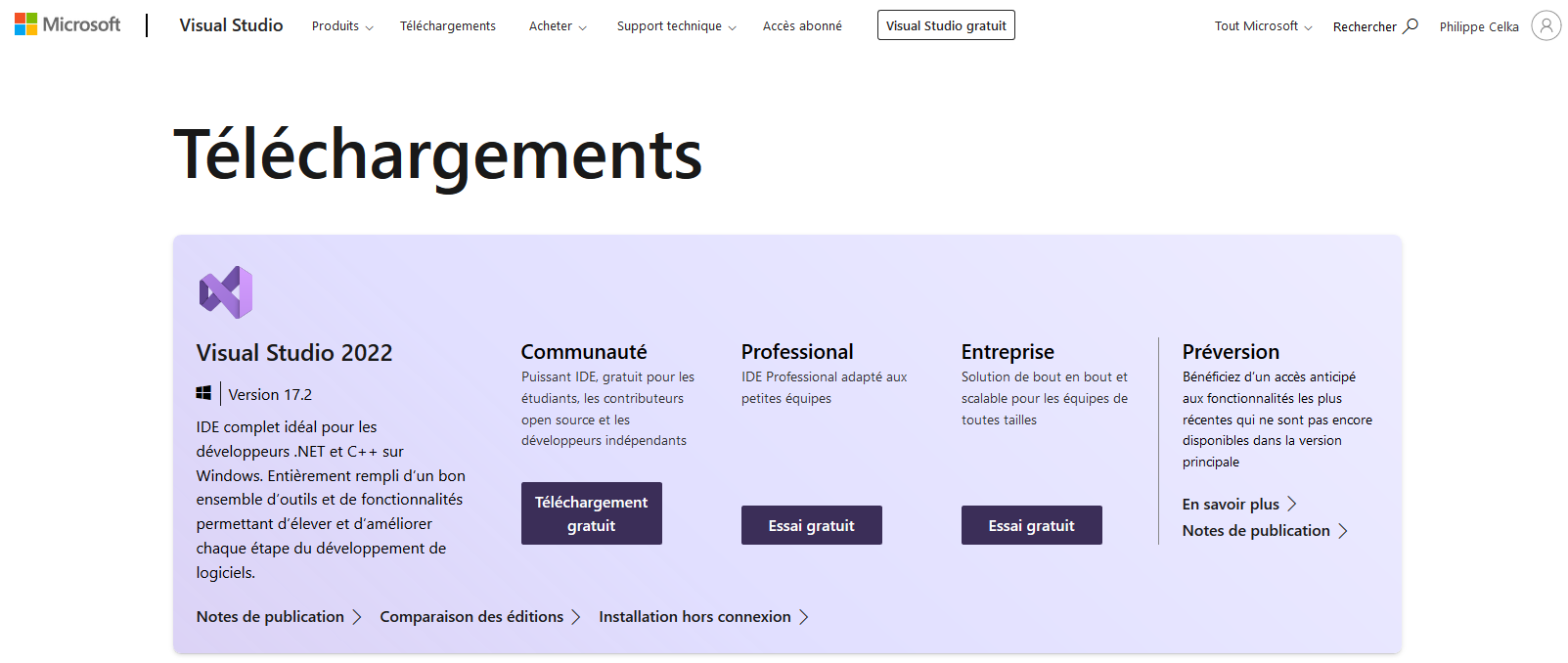Viewport: 1568px width, 663px height.
Task: Expand the Tout Microsoft menu
Action: [x=1263, y=26]
